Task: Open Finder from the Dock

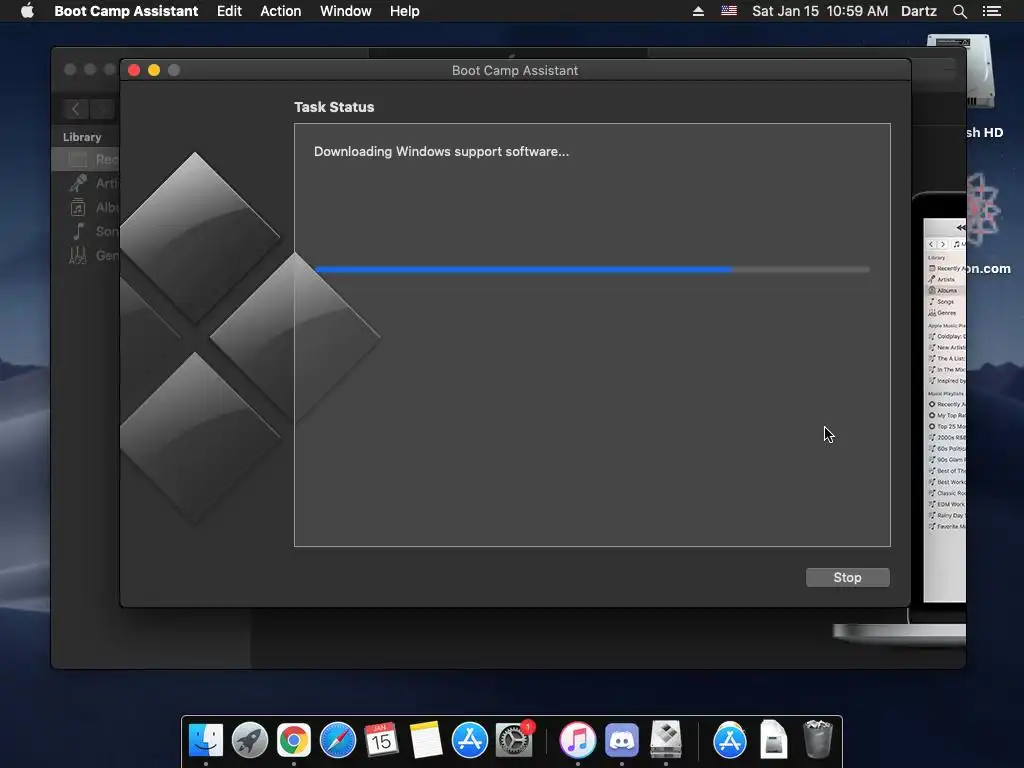Action: click(x=206, y=740)
